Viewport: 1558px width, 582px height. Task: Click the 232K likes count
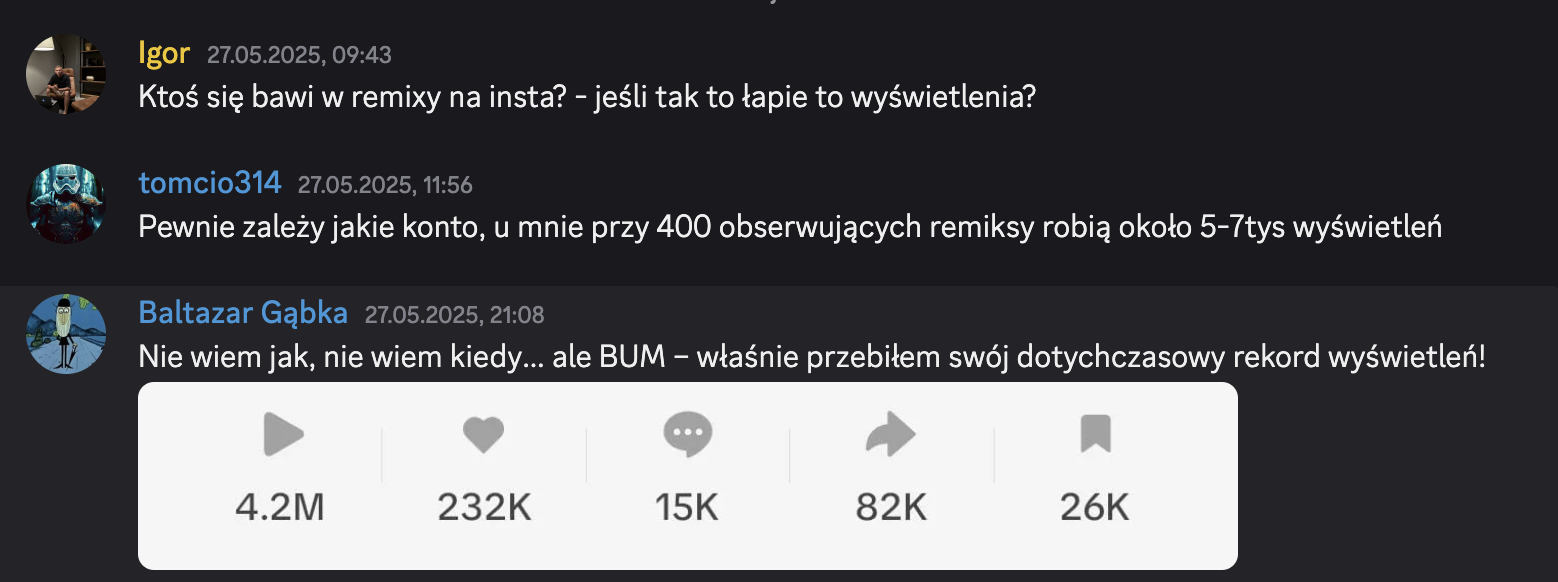[484, 508]
